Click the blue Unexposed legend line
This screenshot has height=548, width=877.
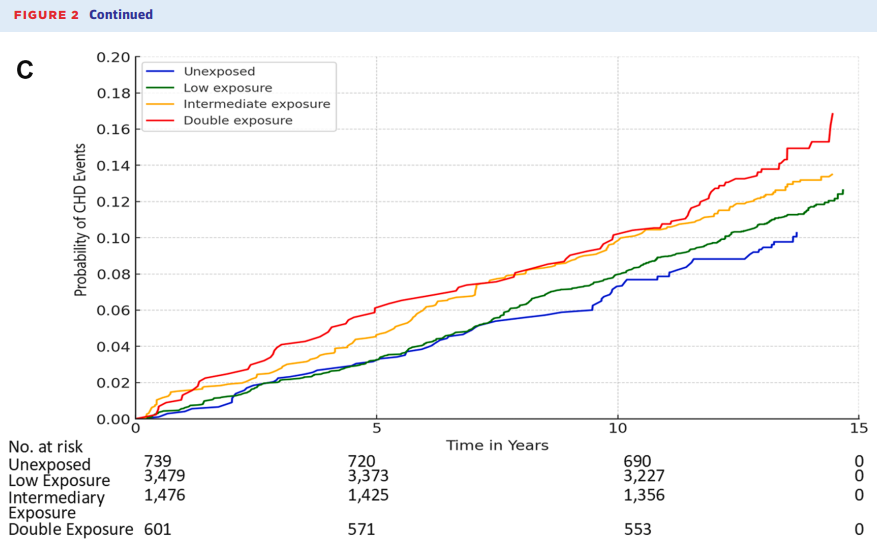161,72
